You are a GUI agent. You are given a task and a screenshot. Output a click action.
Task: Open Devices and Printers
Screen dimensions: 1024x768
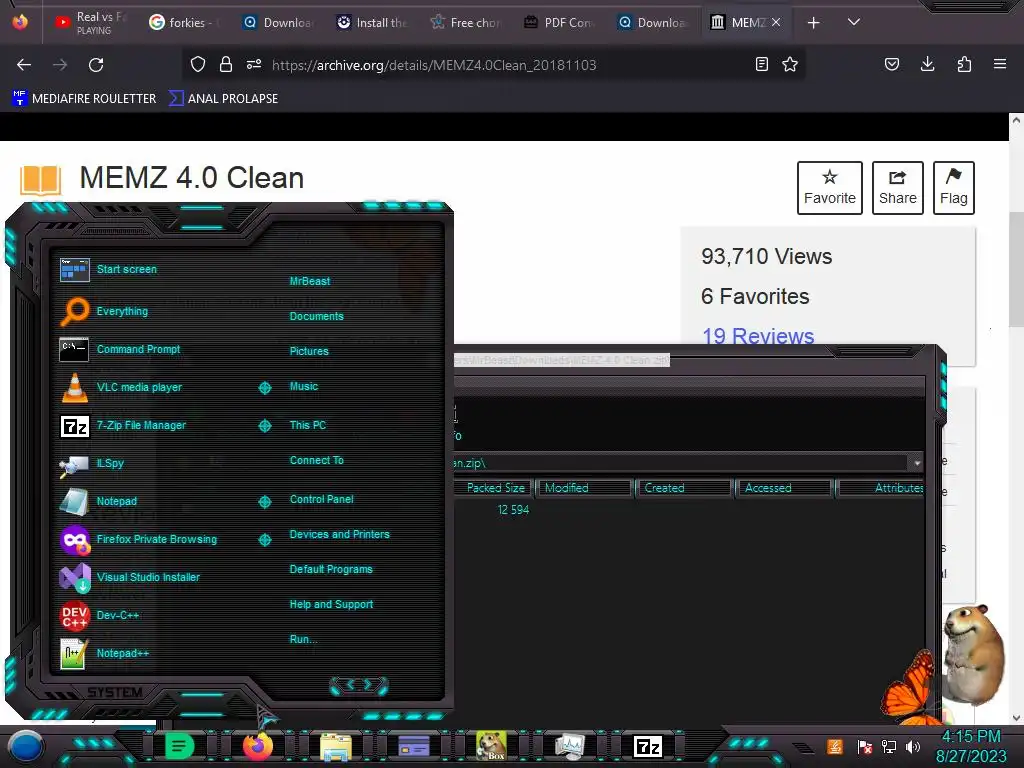(x=340, y=534)
